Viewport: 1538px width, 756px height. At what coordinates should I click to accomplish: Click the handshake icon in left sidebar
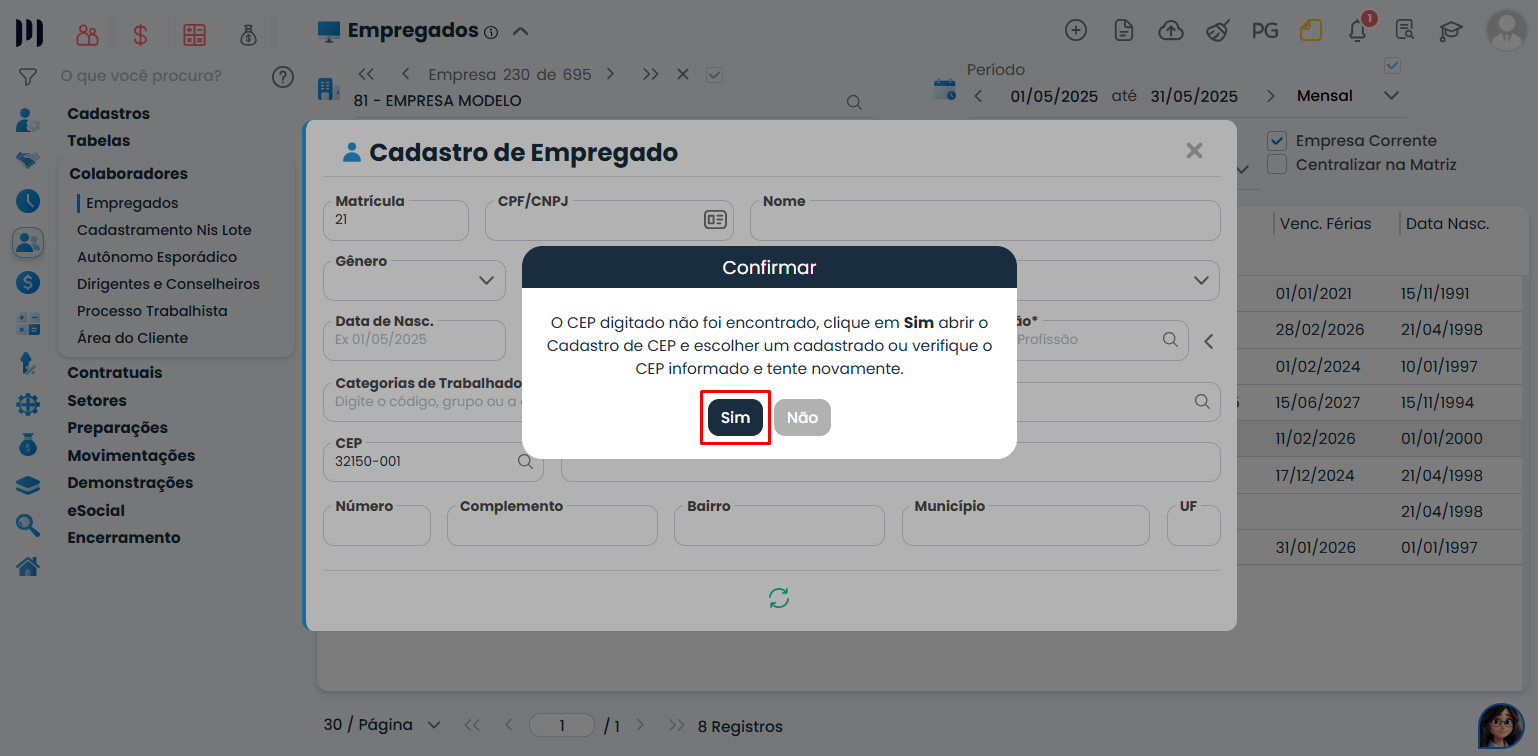(28, 160)
